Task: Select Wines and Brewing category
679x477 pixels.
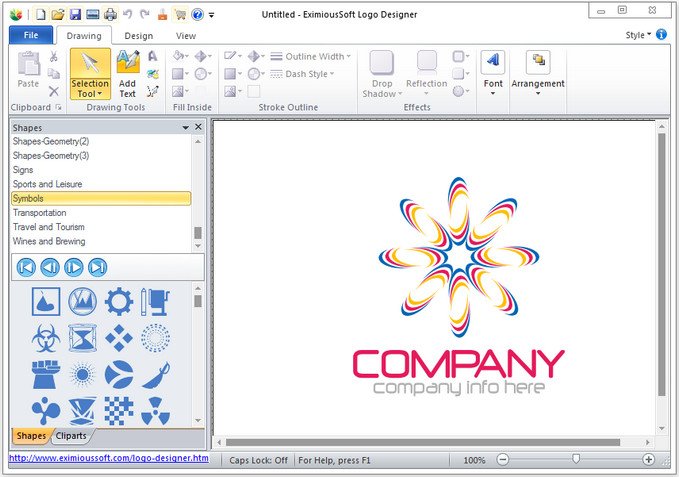Action: tap(101, 241)
